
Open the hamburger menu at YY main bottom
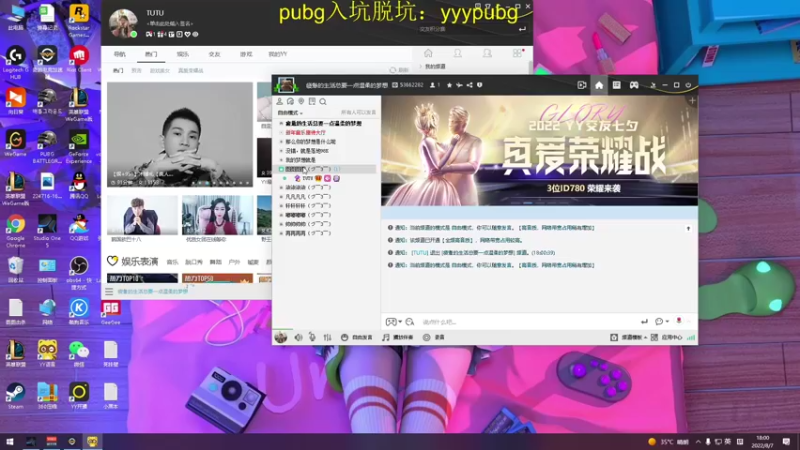109,291
